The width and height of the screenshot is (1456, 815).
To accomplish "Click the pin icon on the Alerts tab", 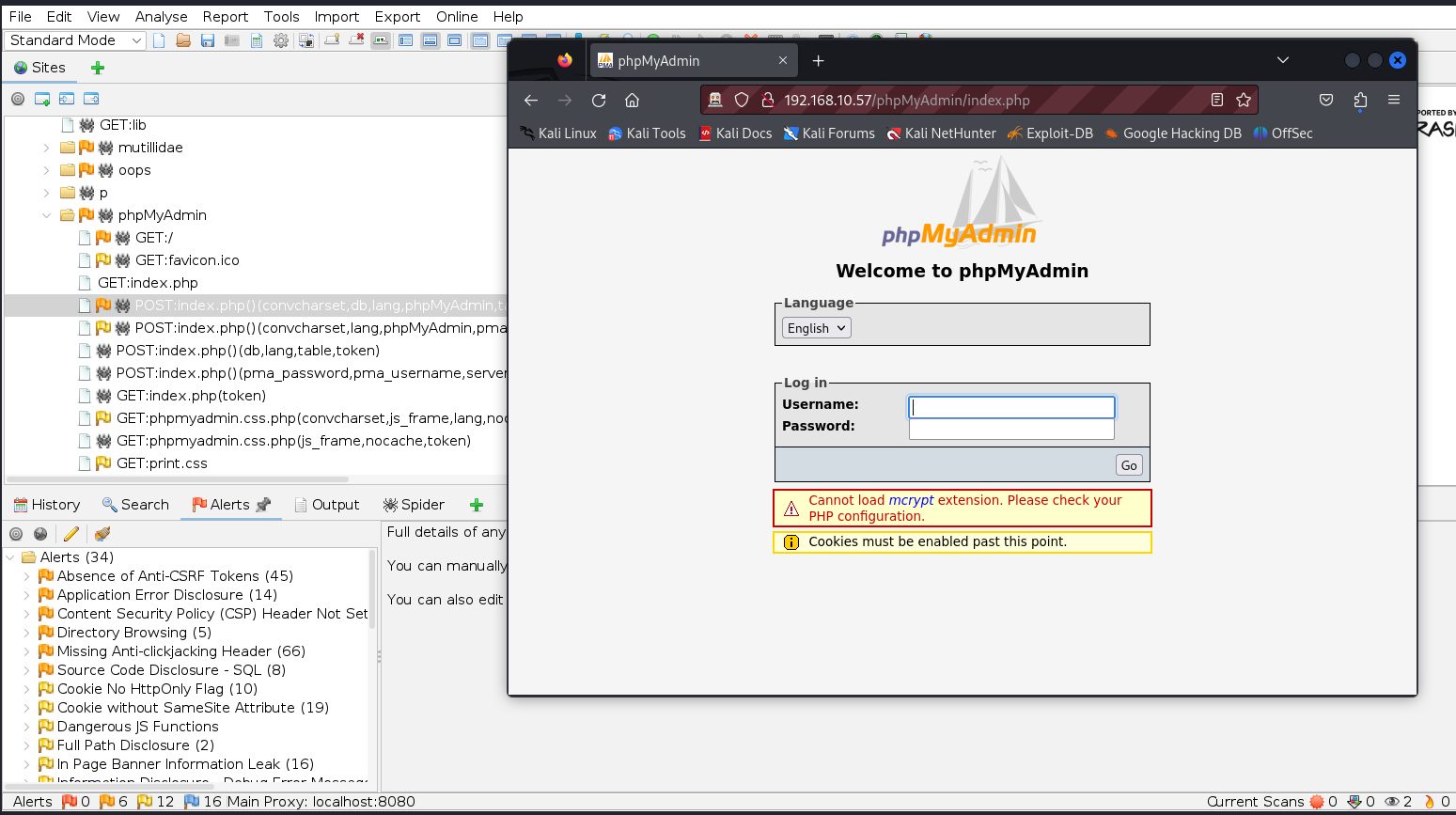I will coord(263,505).
